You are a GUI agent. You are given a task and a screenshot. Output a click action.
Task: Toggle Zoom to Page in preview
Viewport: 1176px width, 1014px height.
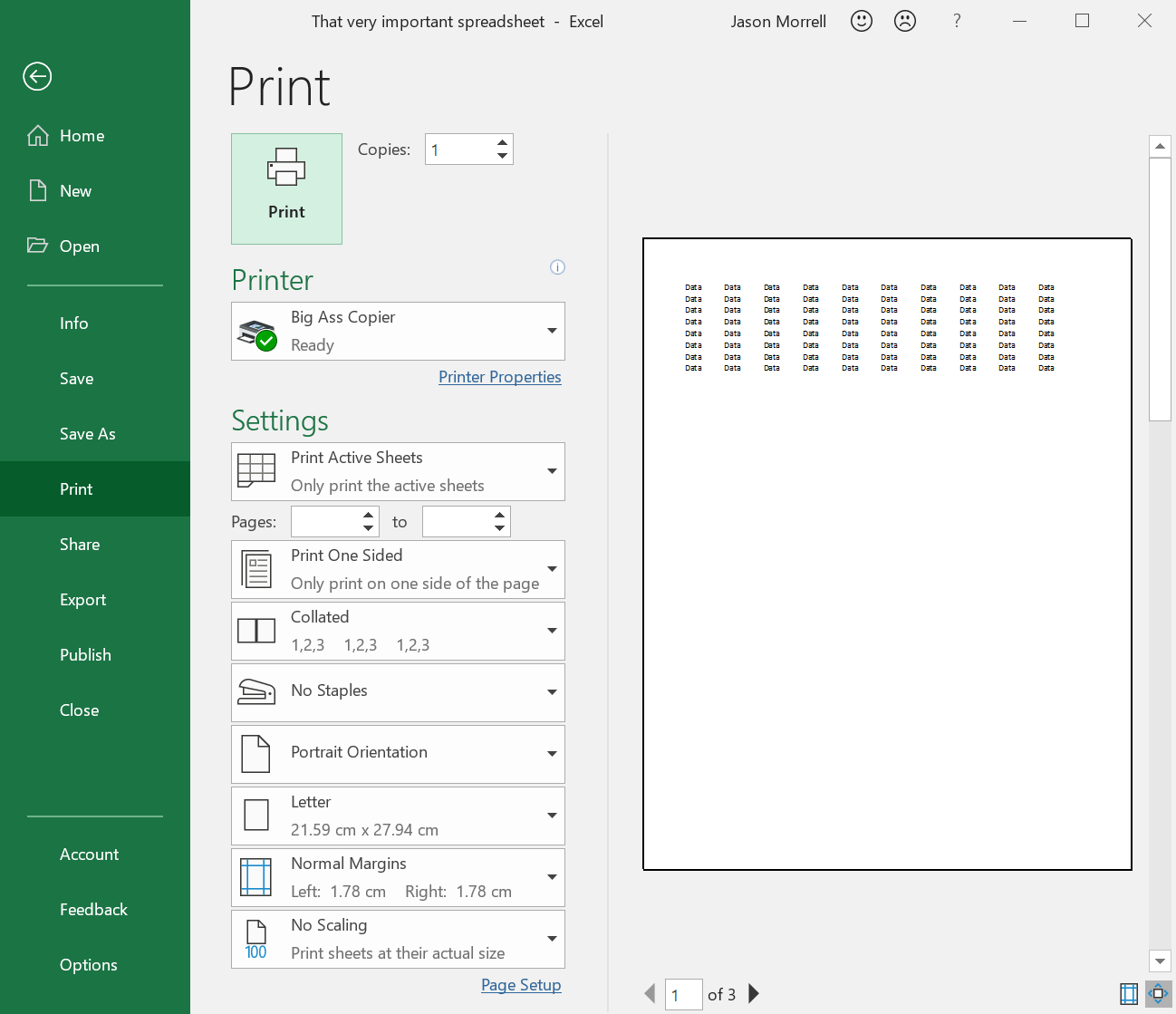(1158, 994)
